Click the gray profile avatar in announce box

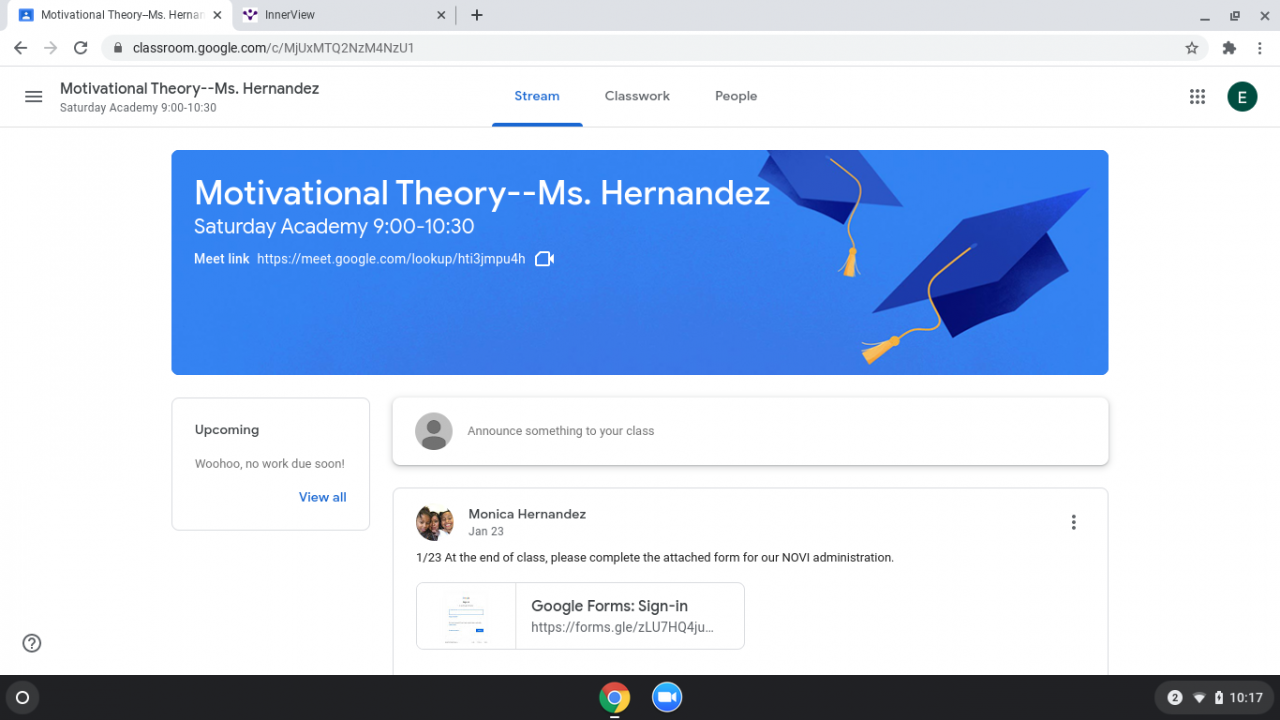tap(434, 431)
